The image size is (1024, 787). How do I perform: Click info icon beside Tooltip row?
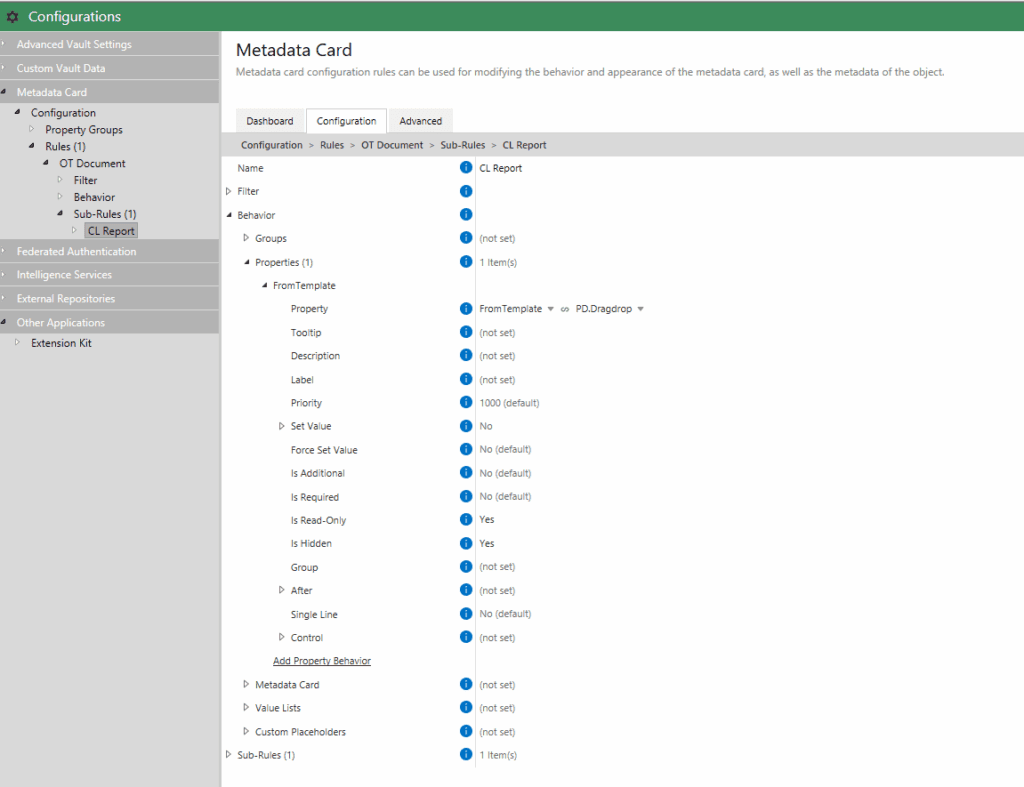click(466, 332)
